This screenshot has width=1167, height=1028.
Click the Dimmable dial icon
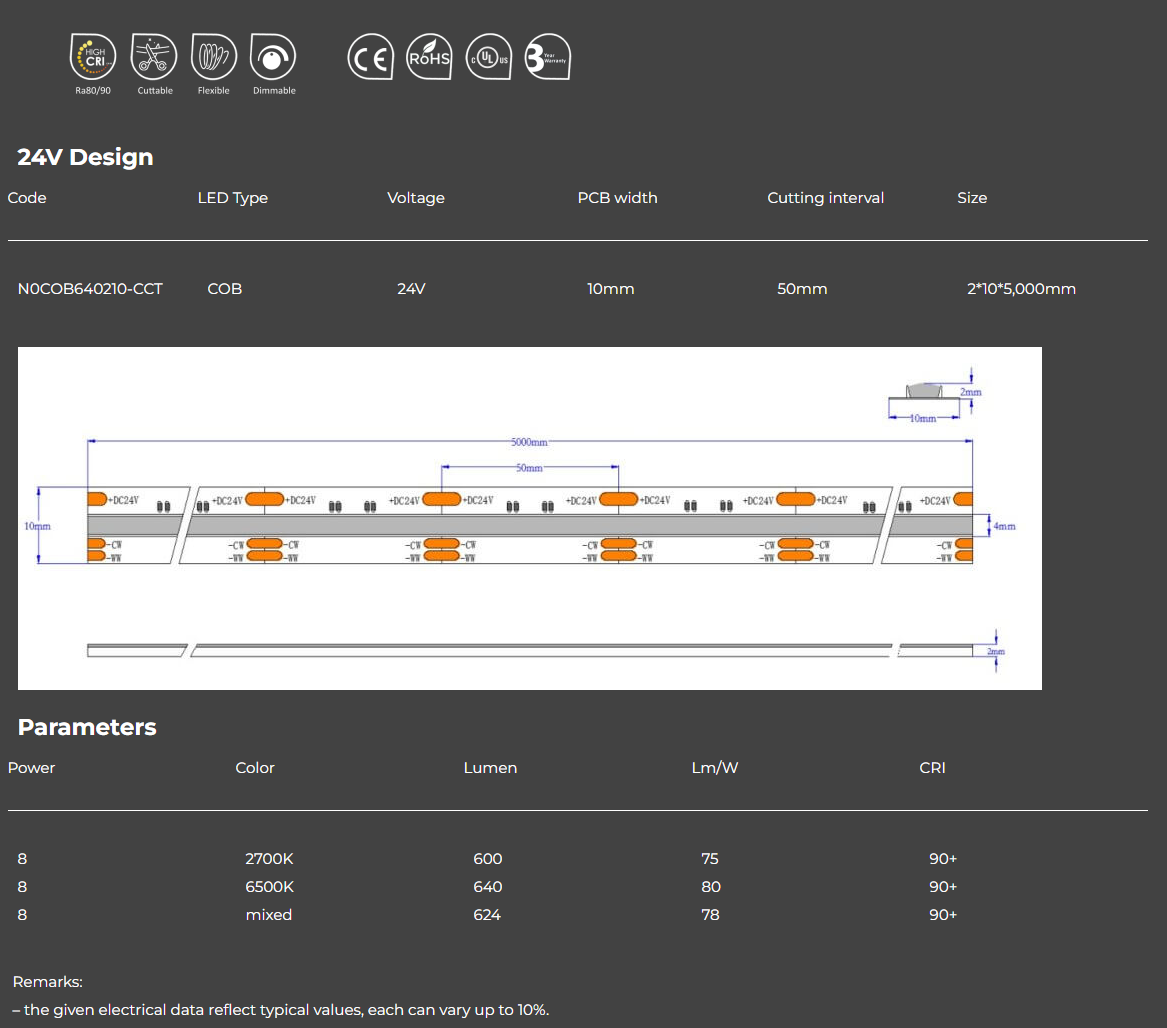point(273,57)
